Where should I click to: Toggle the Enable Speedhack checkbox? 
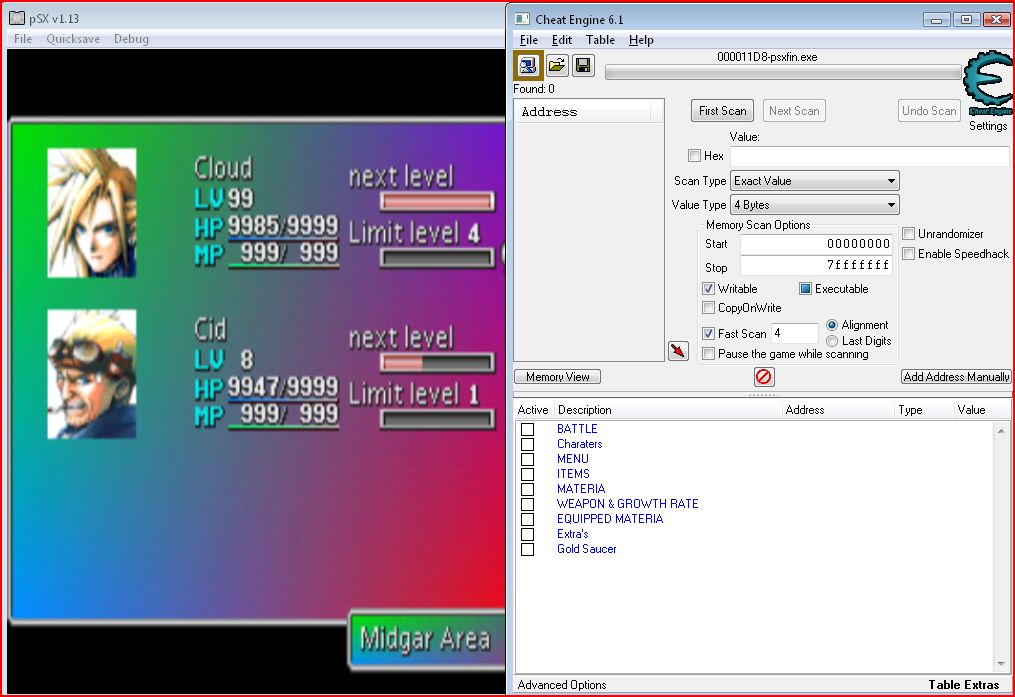908,254
